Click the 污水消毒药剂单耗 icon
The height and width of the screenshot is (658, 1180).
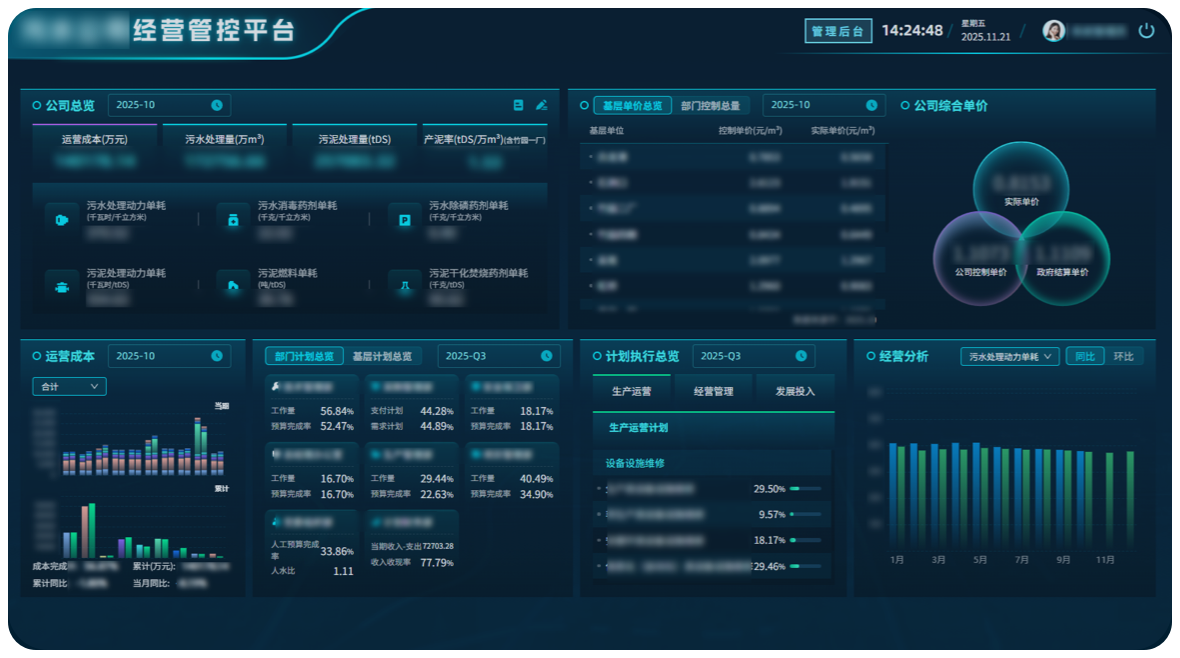233,220
